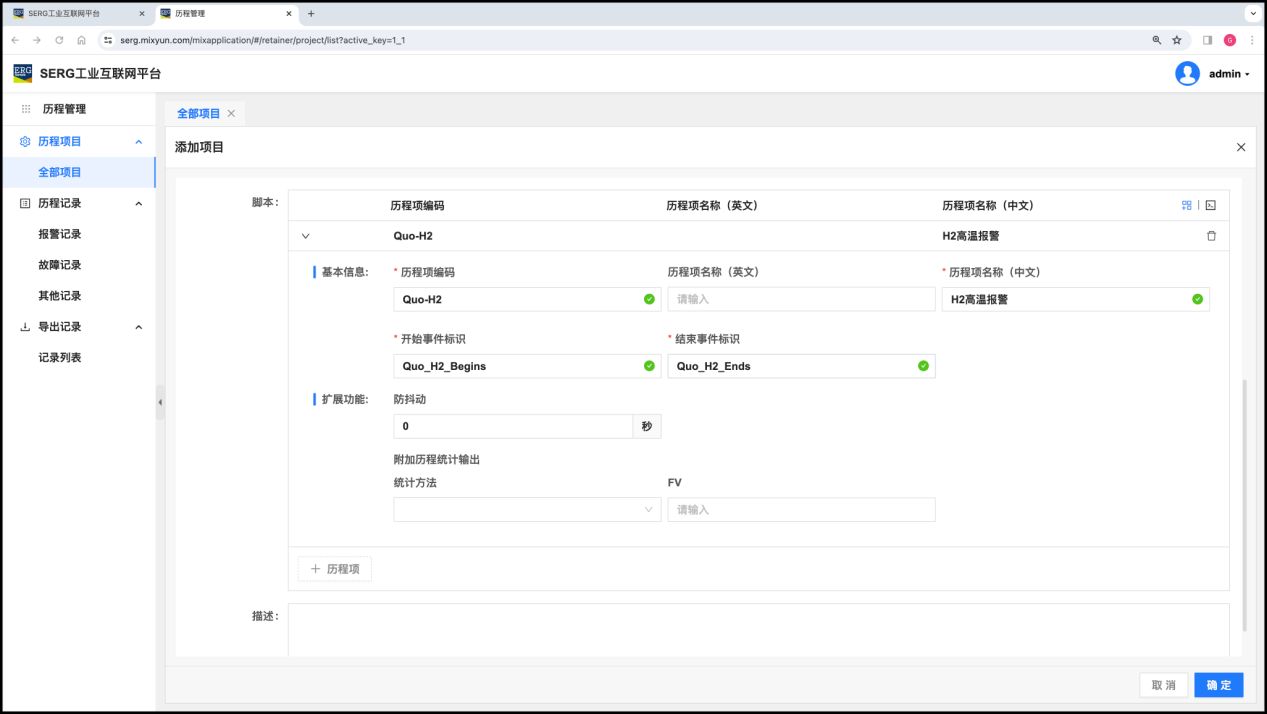Screen dimensions: 1267x714
Task: Delete the Quo-H2 script row via trash icon
Action: 1211,236
